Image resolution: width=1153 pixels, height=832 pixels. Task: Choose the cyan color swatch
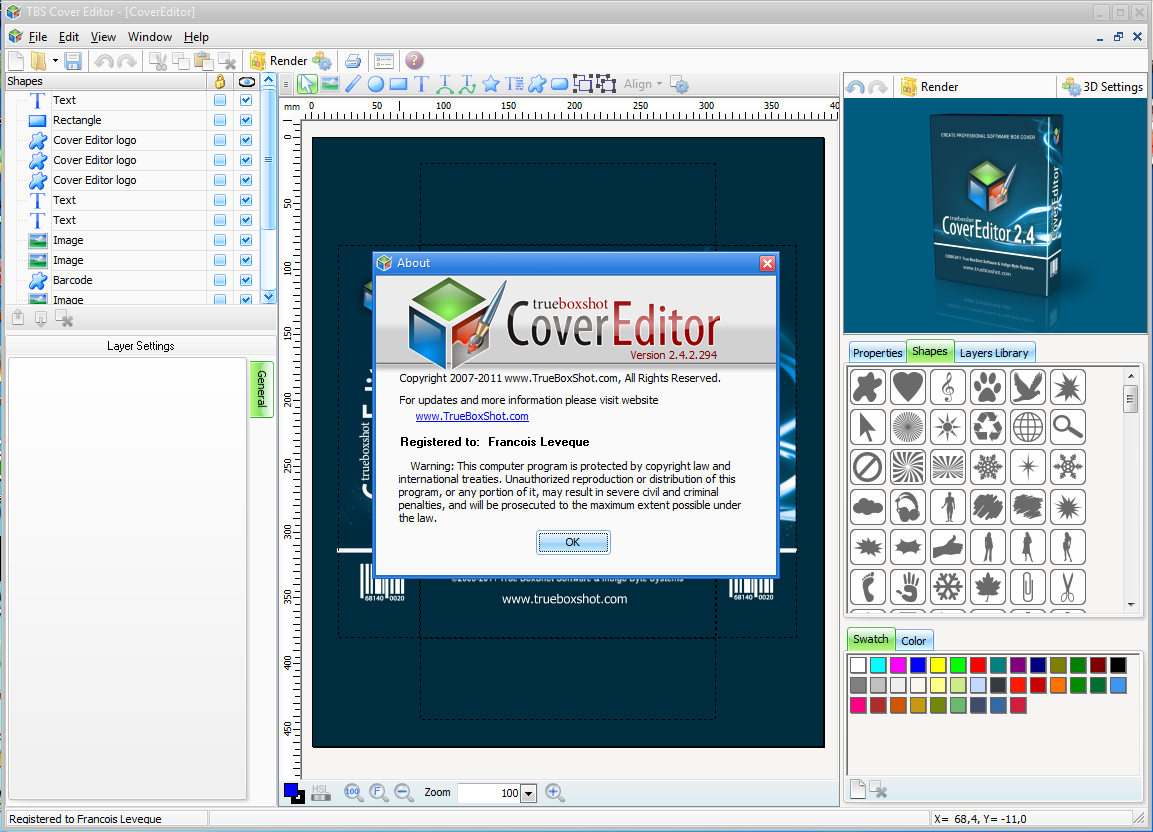(x=878, y=665)
